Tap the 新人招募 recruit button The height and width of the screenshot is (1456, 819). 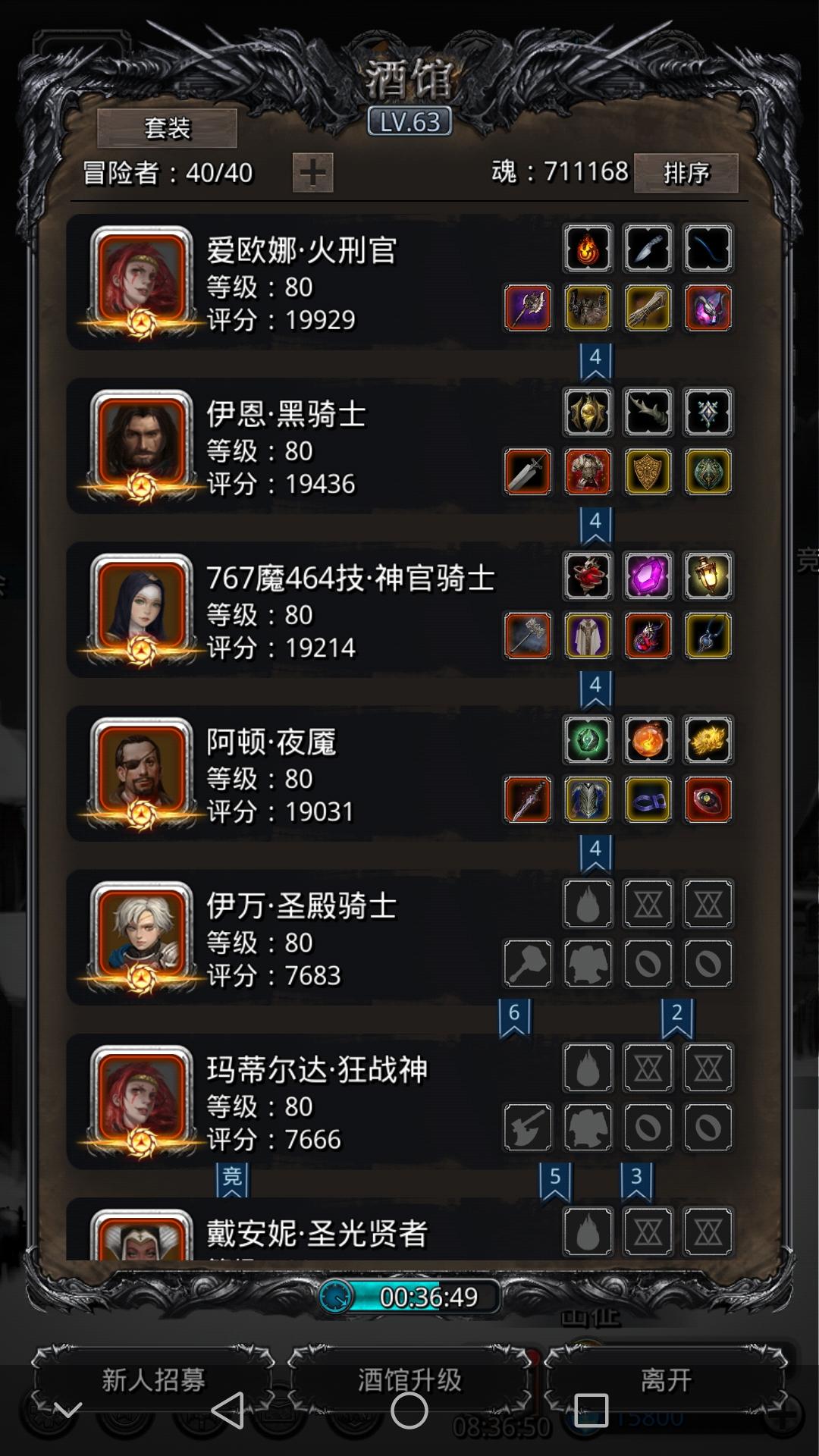tap(153, 1379)
